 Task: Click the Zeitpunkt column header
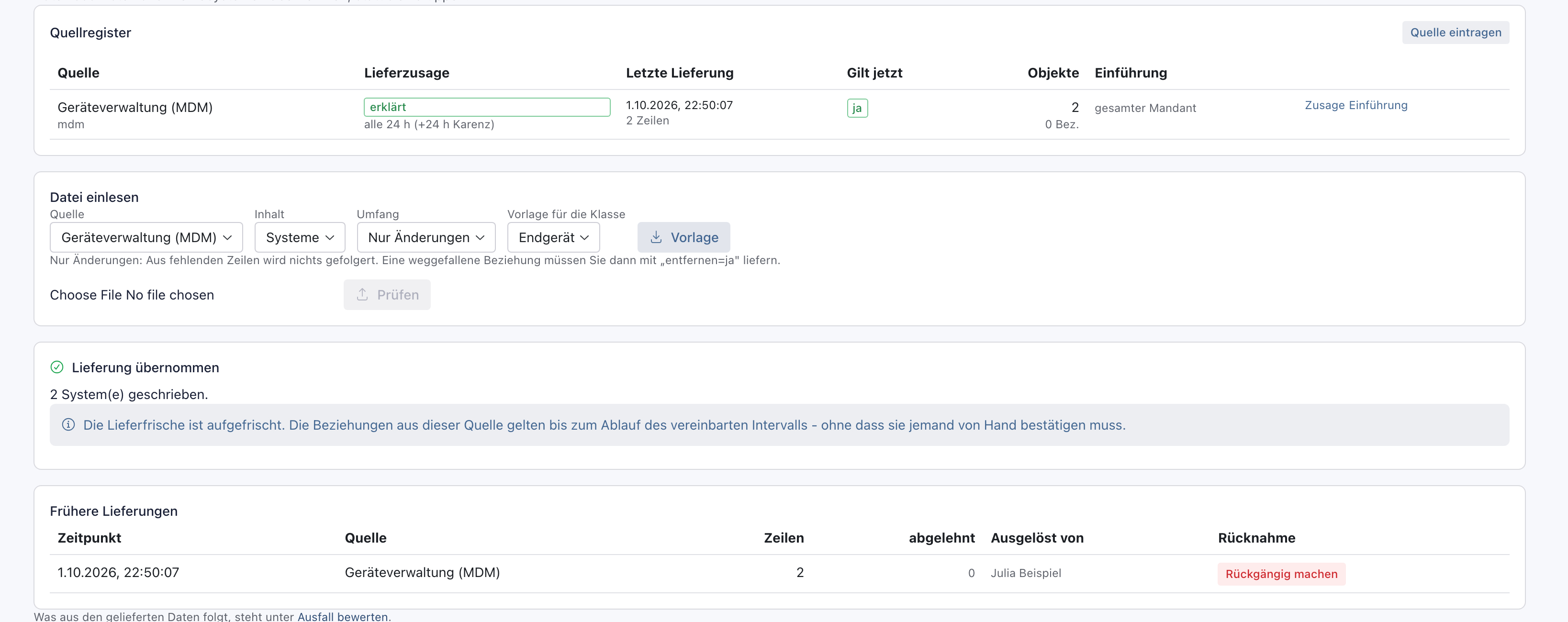(89, 537)
